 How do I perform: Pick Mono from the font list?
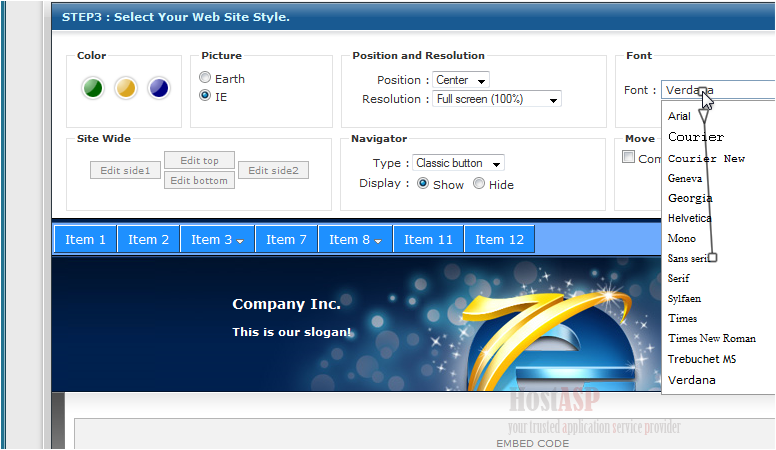coord(681,238)
